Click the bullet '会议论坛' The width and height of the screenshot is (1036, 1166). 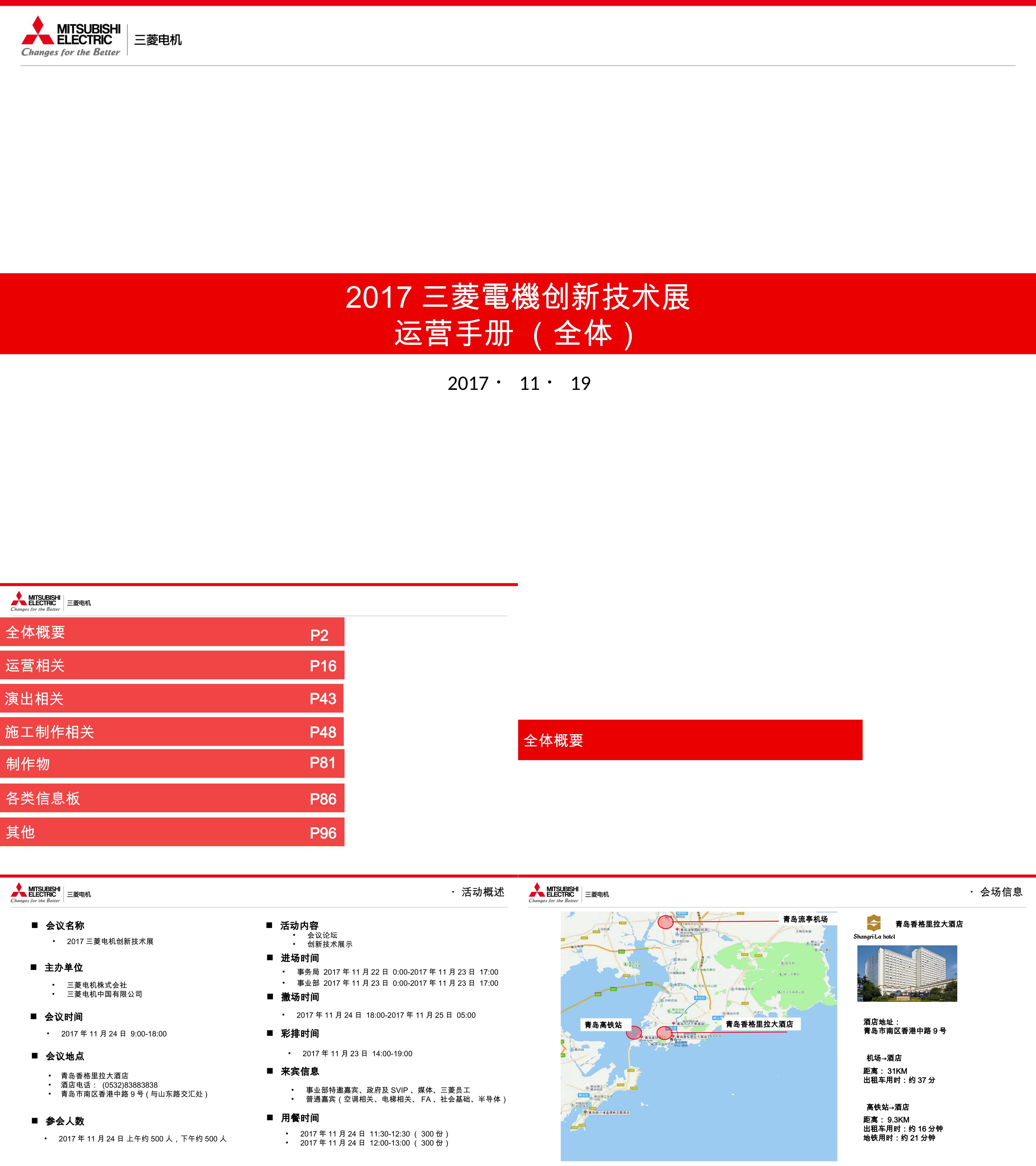tap(322, 935)
